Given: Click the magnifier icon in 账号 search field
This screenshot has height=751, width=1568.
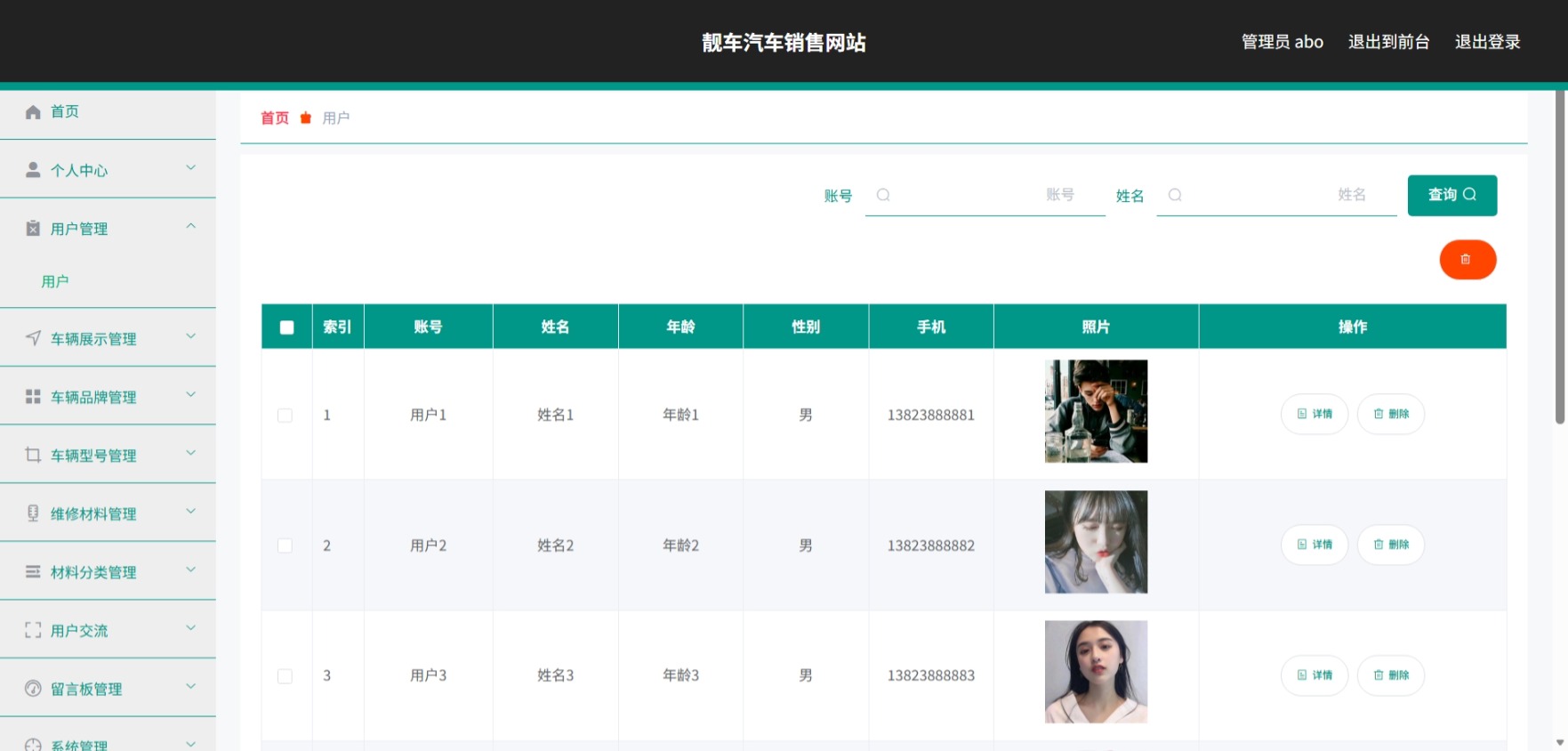Looking at the screenshot, I should [883, 195].
